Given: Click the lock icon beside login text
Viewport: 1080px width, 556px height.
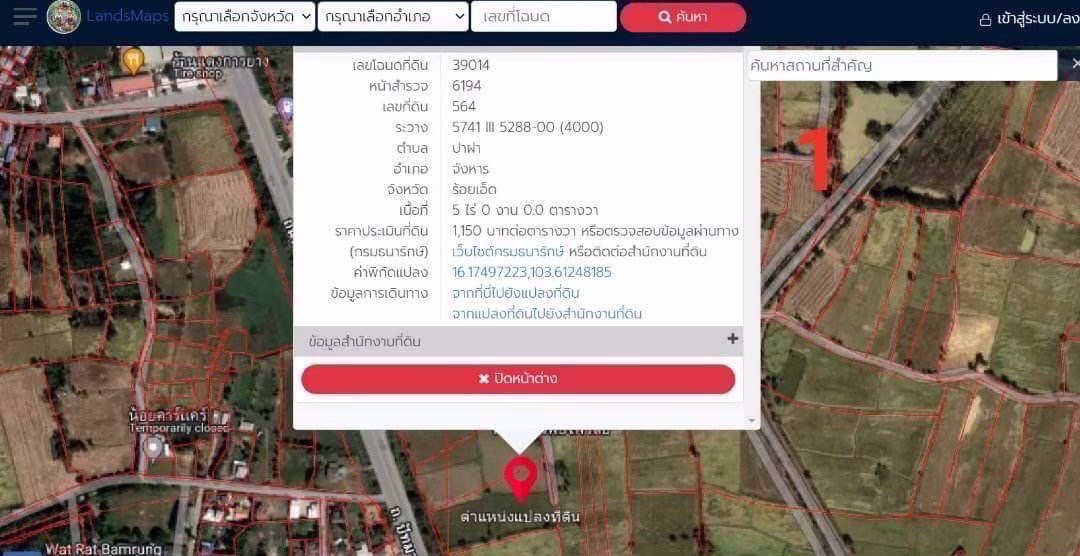Looking at the screenshot, I should pos(985,19).
